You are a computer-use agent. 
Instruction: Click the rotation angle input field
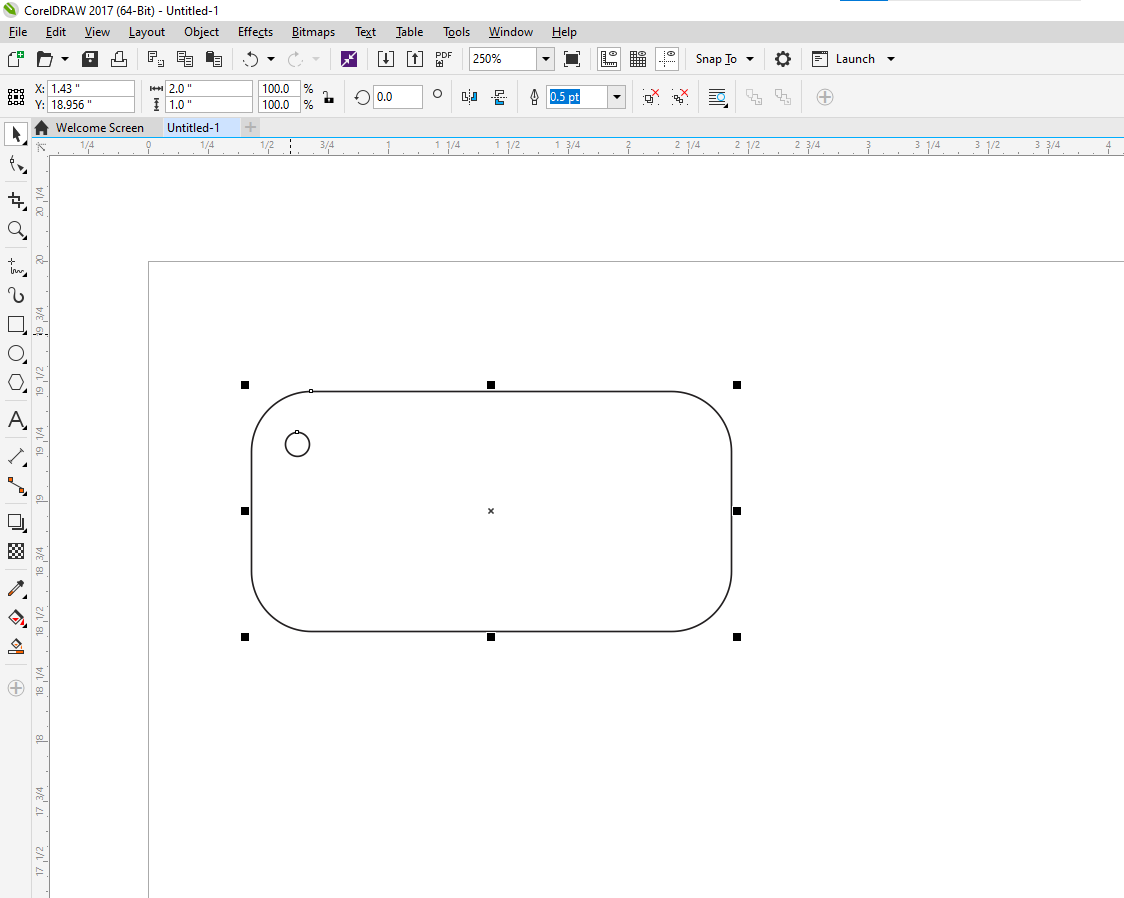point(397,97)
